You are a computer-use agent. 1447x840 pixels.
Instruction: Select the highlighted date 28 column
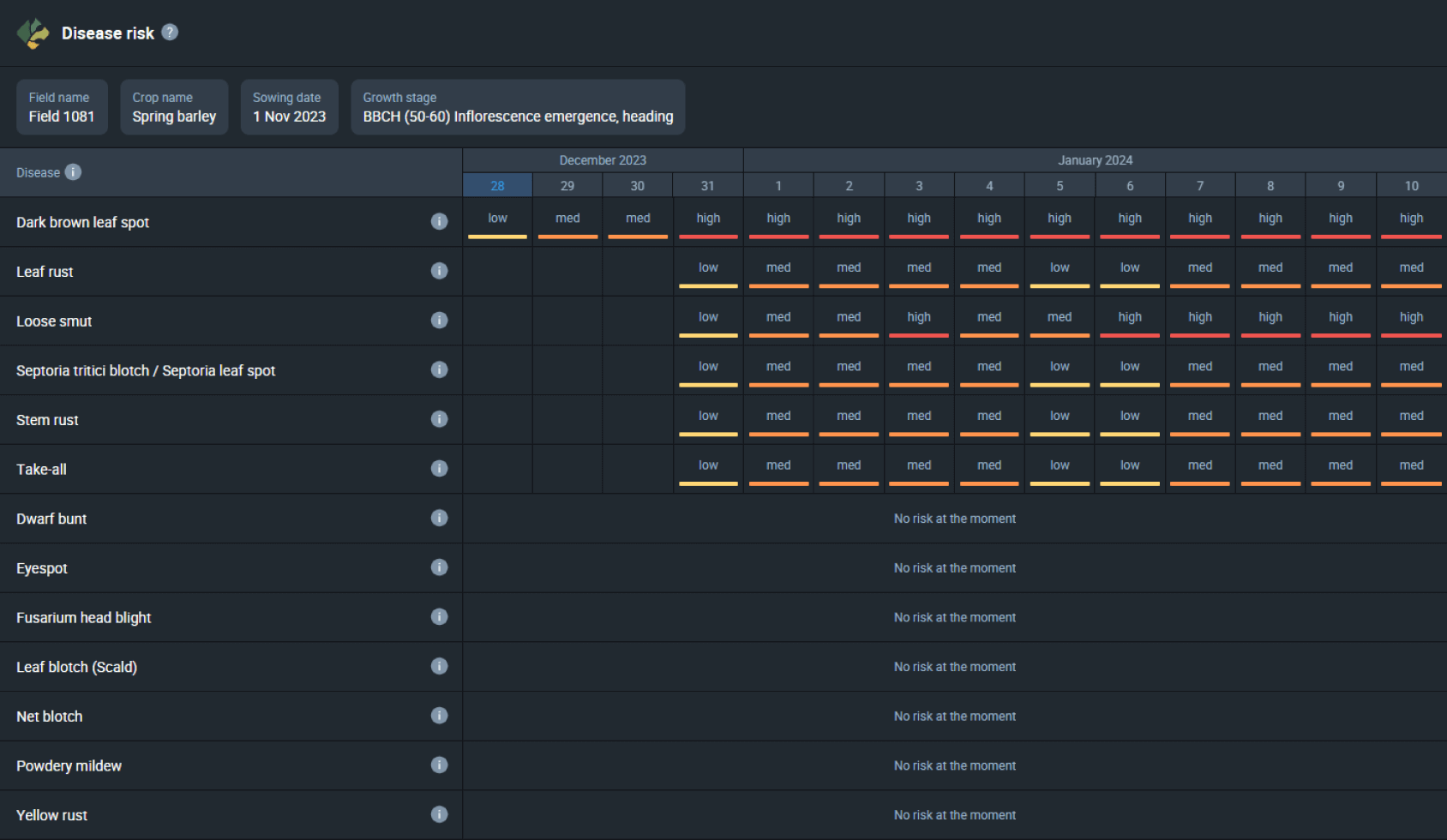click(497, 186)
